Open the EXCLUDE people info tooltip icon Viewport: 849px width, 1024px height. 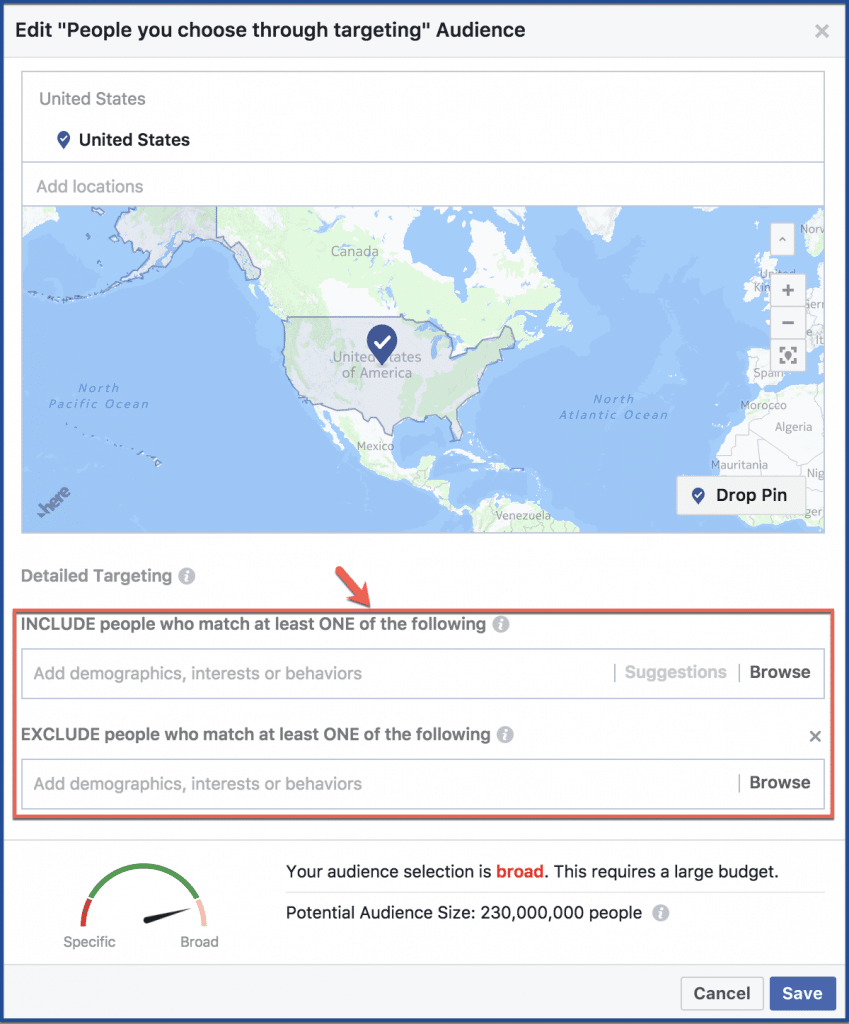coord(505,735)
